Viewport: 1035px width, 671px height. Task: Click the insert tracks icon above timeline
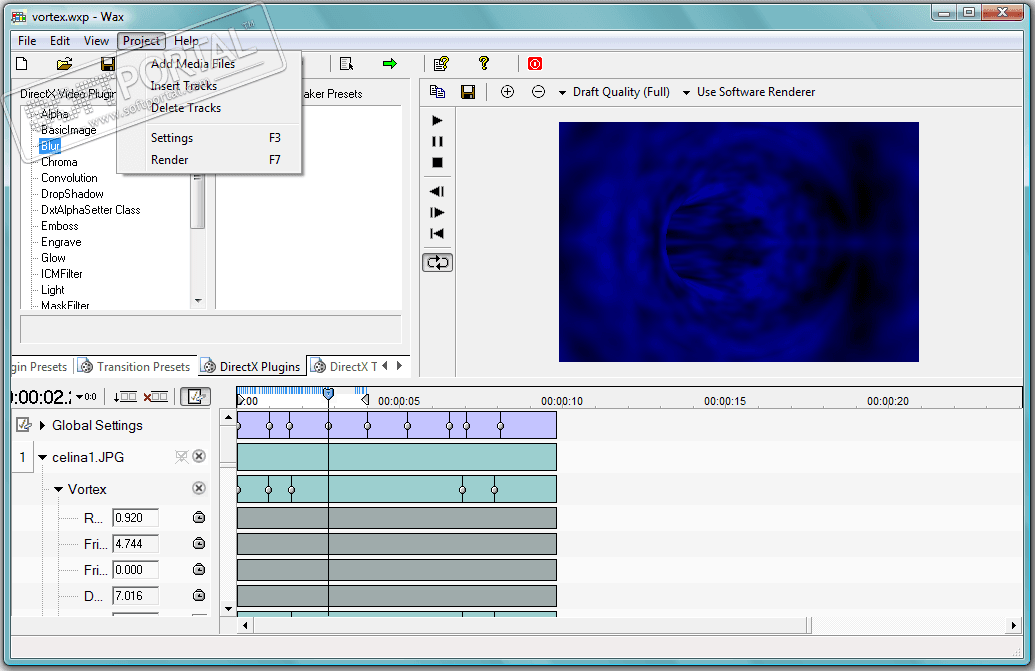click(x=125, y=397)
